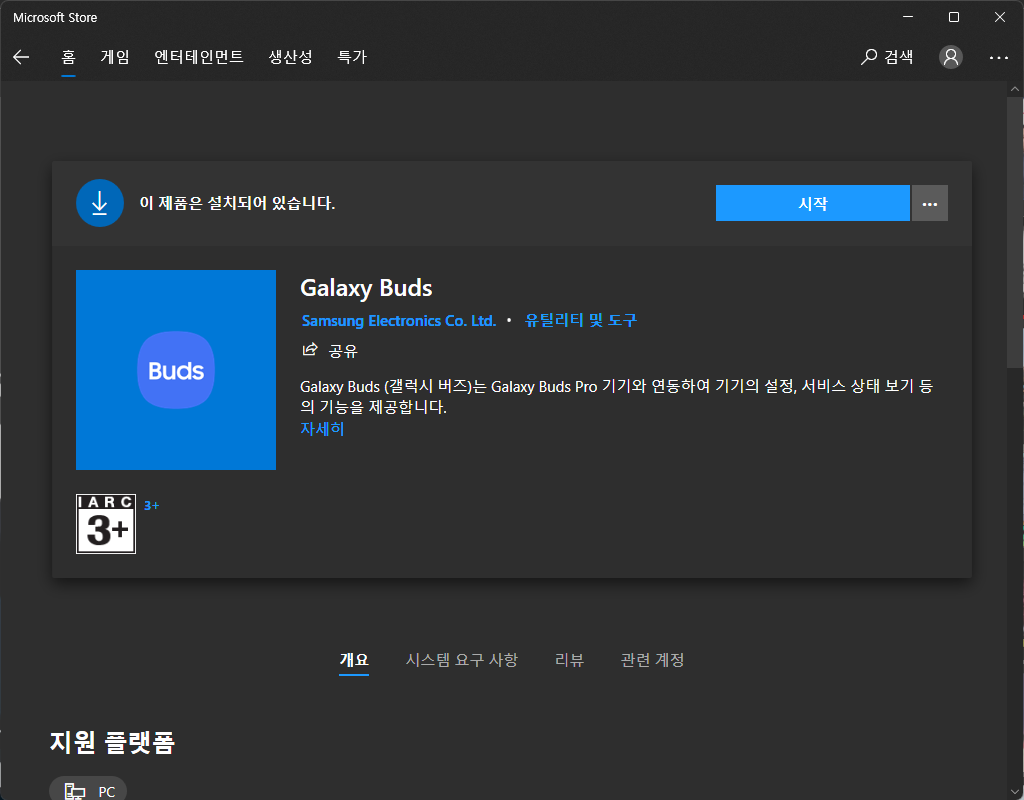Image resolution: width=1024 pixels, height=800 pixels.
Task: Click the scrollbar up arrow
Action: tap(1015, 89)
